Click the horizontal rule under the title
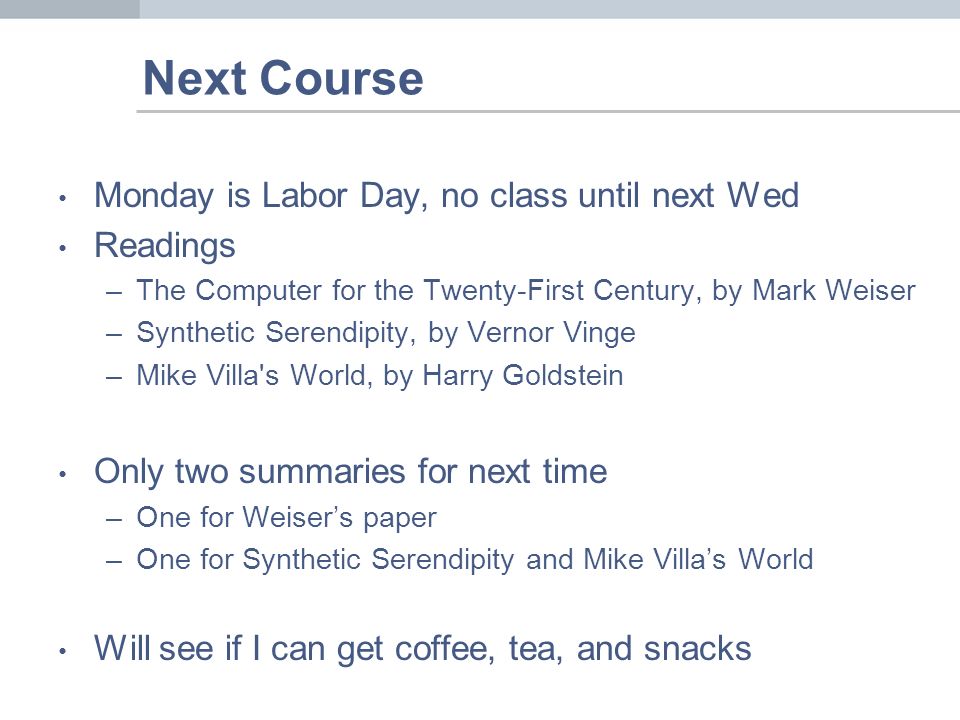Screen dimensions: 960x720 coord(548,111)
